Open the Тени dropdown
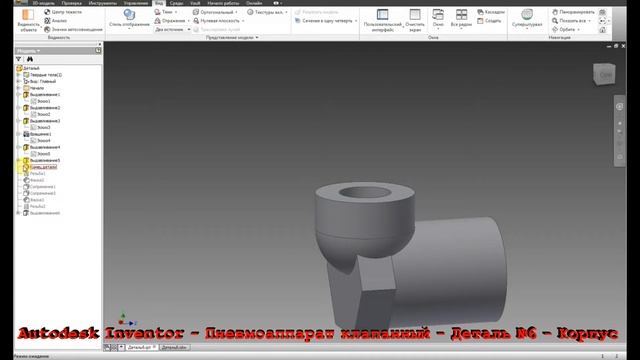The image size is (640, 360). [x=166, y=12]
